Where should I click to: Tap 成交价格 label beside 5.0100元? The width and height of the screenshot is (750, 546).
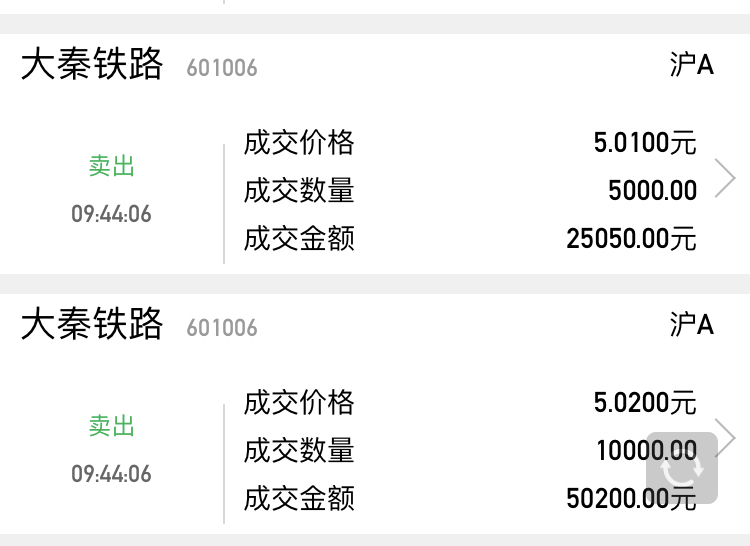[x=299, y=143]
